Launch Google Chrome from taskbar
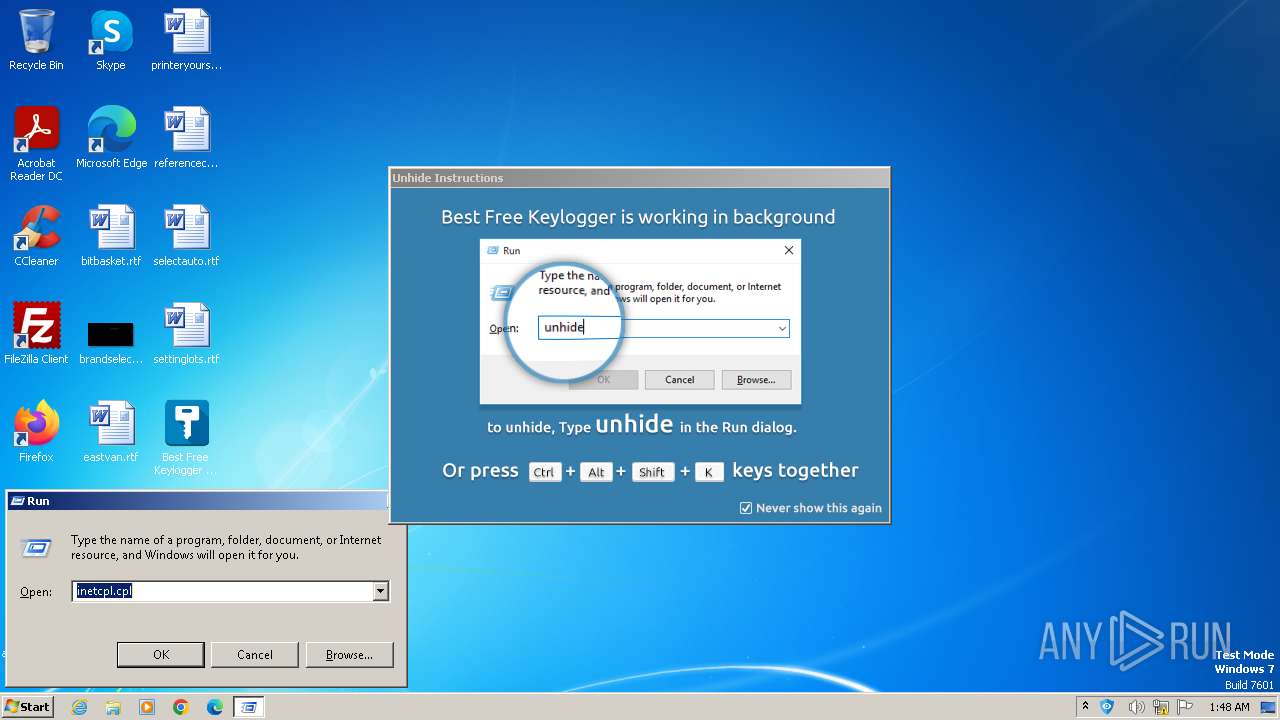Screen dimensions: 1280x720 181,707
